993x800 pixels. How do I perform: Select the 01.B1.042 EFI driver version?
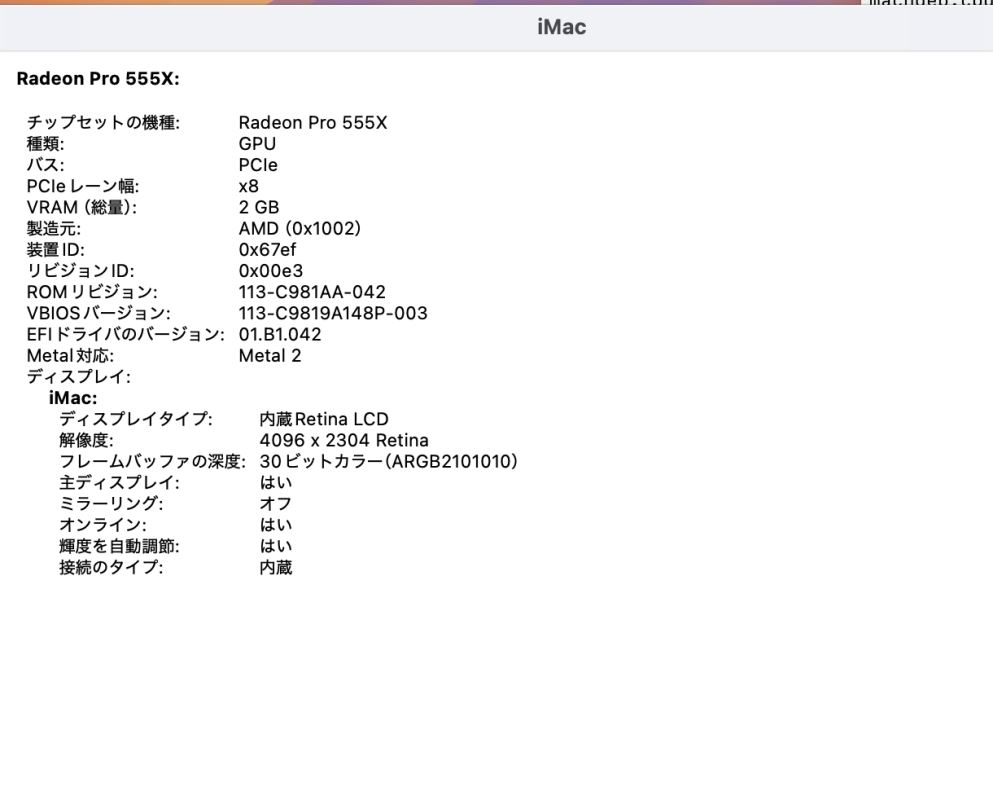280,334
